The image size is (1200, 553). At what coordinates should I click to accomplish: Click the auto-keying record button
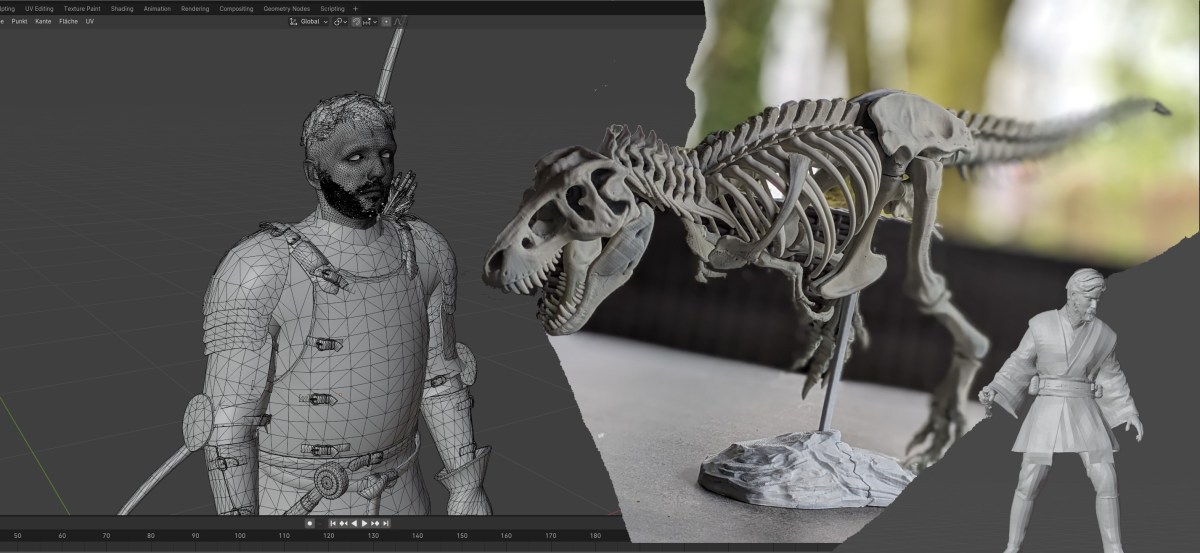310,523
